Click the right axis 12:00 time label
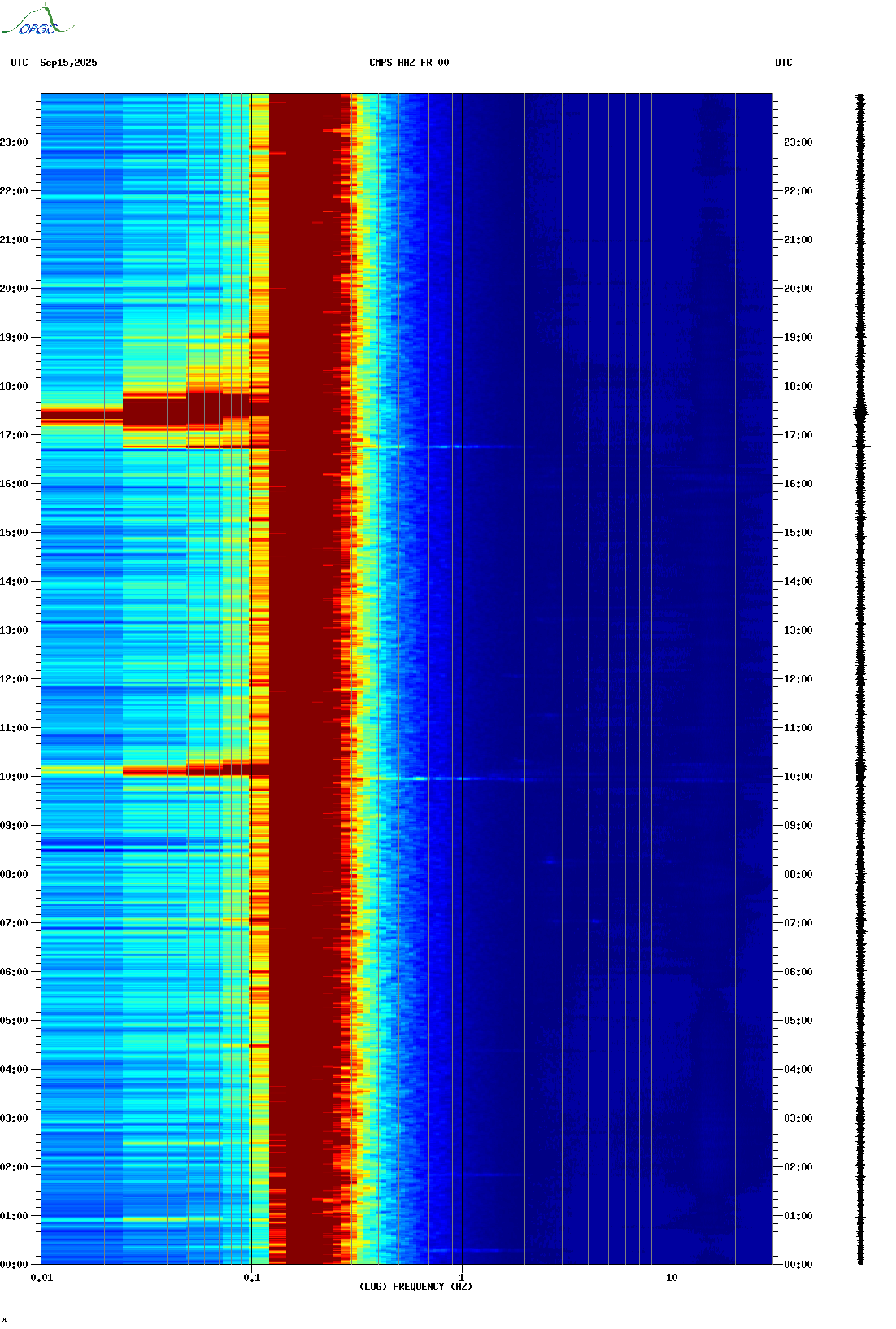Screen dimensions: 896x1329 pos(798,679)
